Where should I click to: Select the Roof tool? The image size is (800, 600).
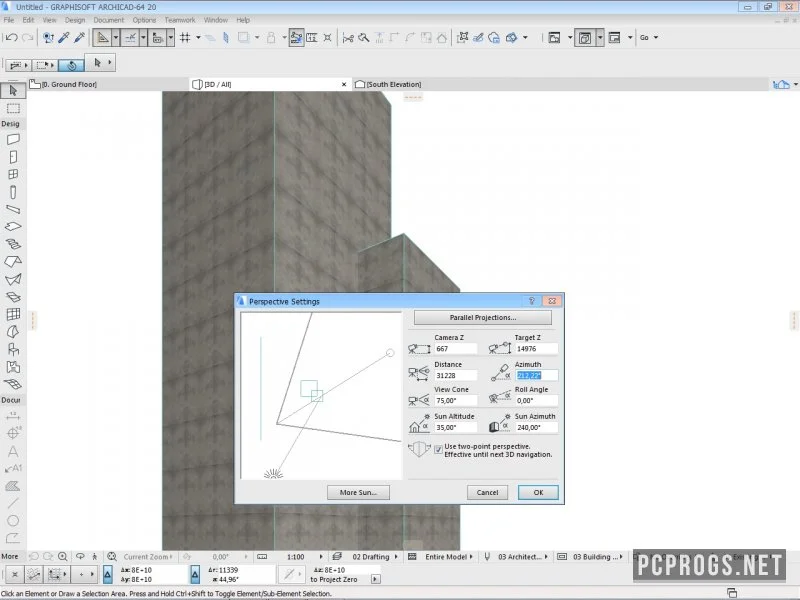tap(13, 261)
